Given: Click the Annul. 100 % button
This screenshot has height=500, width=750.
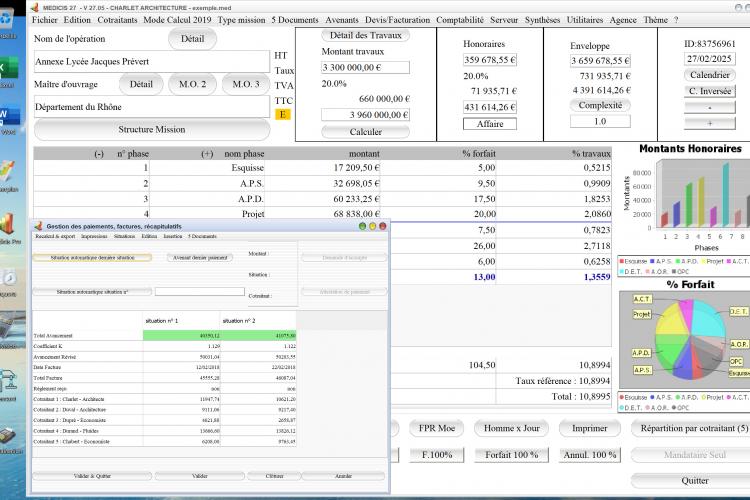Looking at the screenshot, I should point(589,455).
